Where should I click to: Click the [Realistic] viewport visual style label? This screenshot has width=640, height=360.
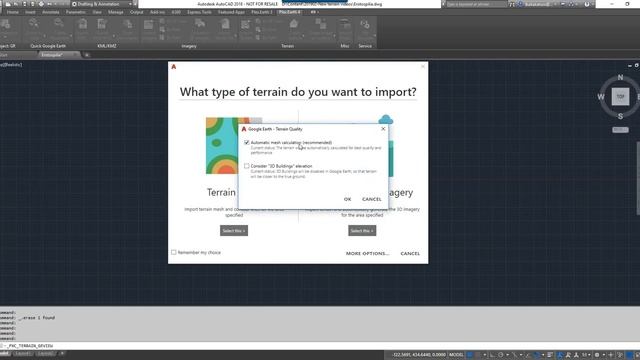[x=12, y=65]
